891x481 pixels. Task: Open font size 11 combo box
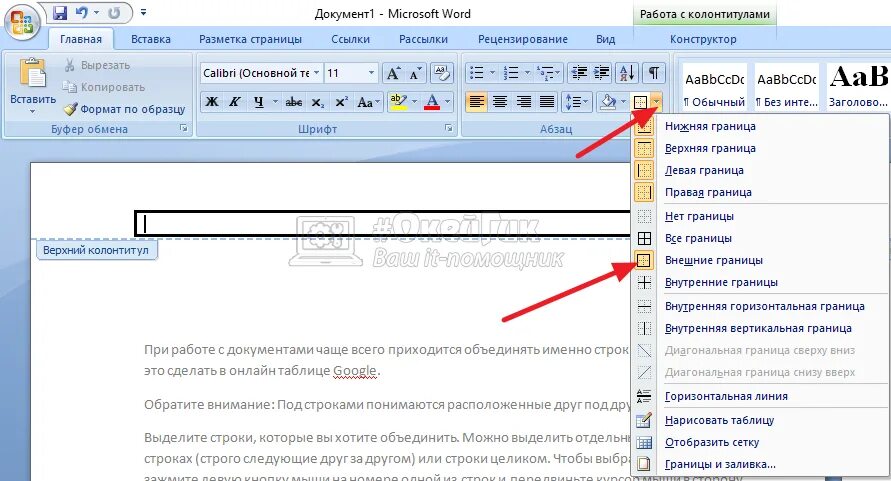[x=351, y=73]
